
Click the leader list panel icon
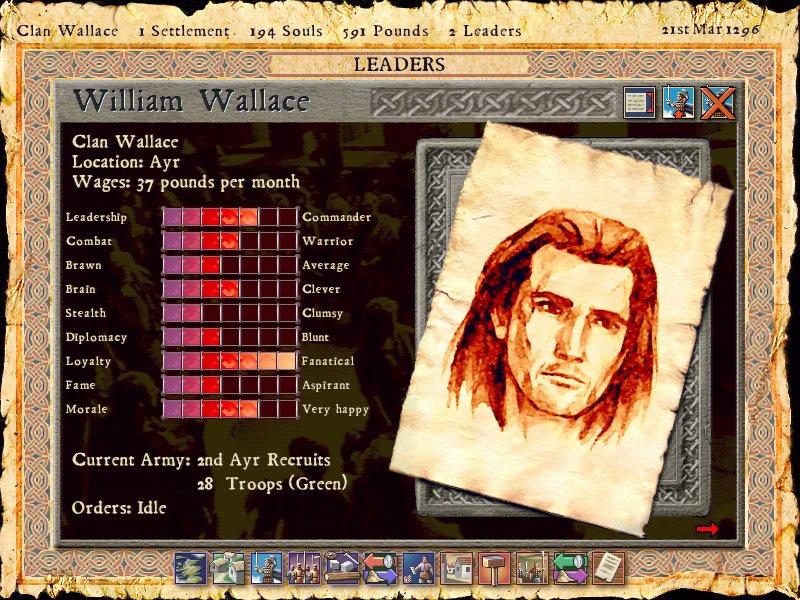click(639, 103)
